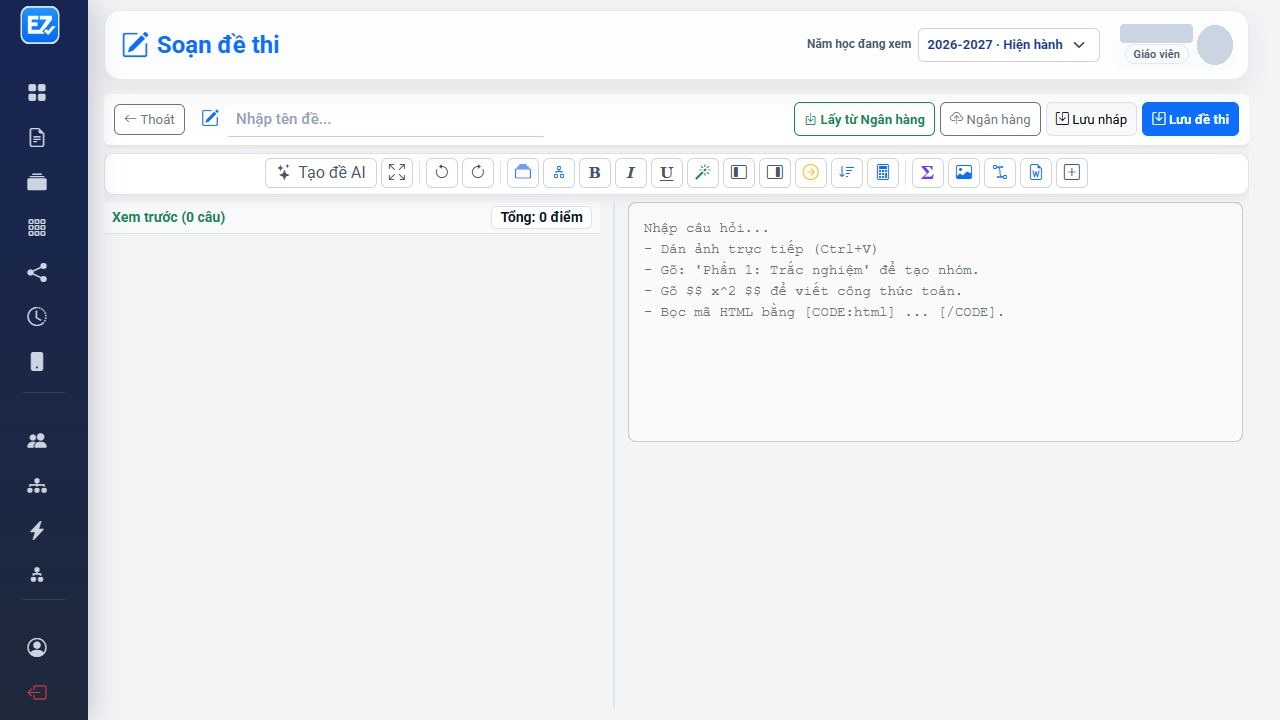
Task: Toggle the left panel layout
Action: click(x=739, y=172)
